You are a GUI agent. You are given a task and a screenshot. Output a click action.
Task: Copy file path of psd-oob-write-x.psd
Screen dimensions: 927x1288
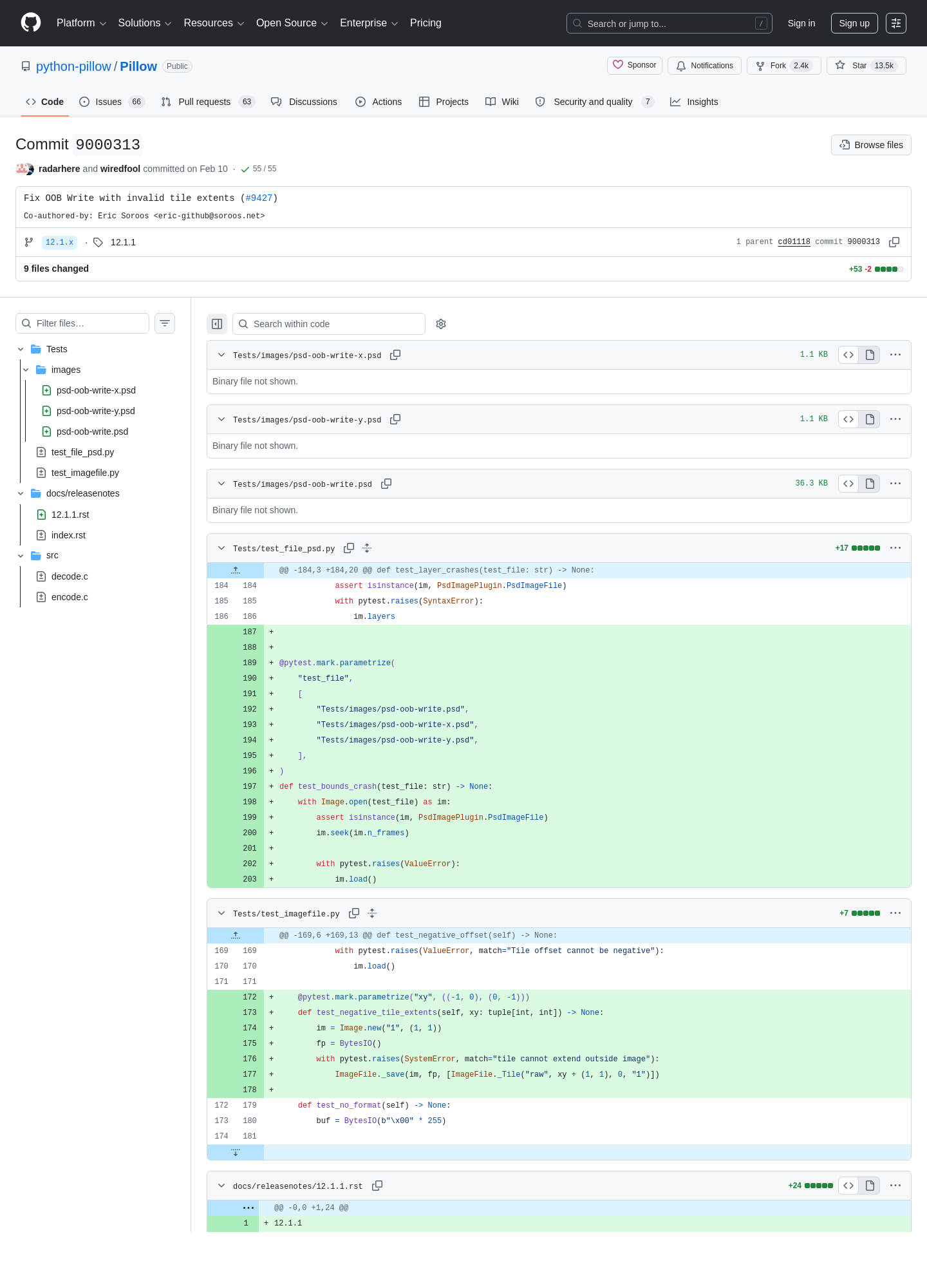click(x=395, y=355)
